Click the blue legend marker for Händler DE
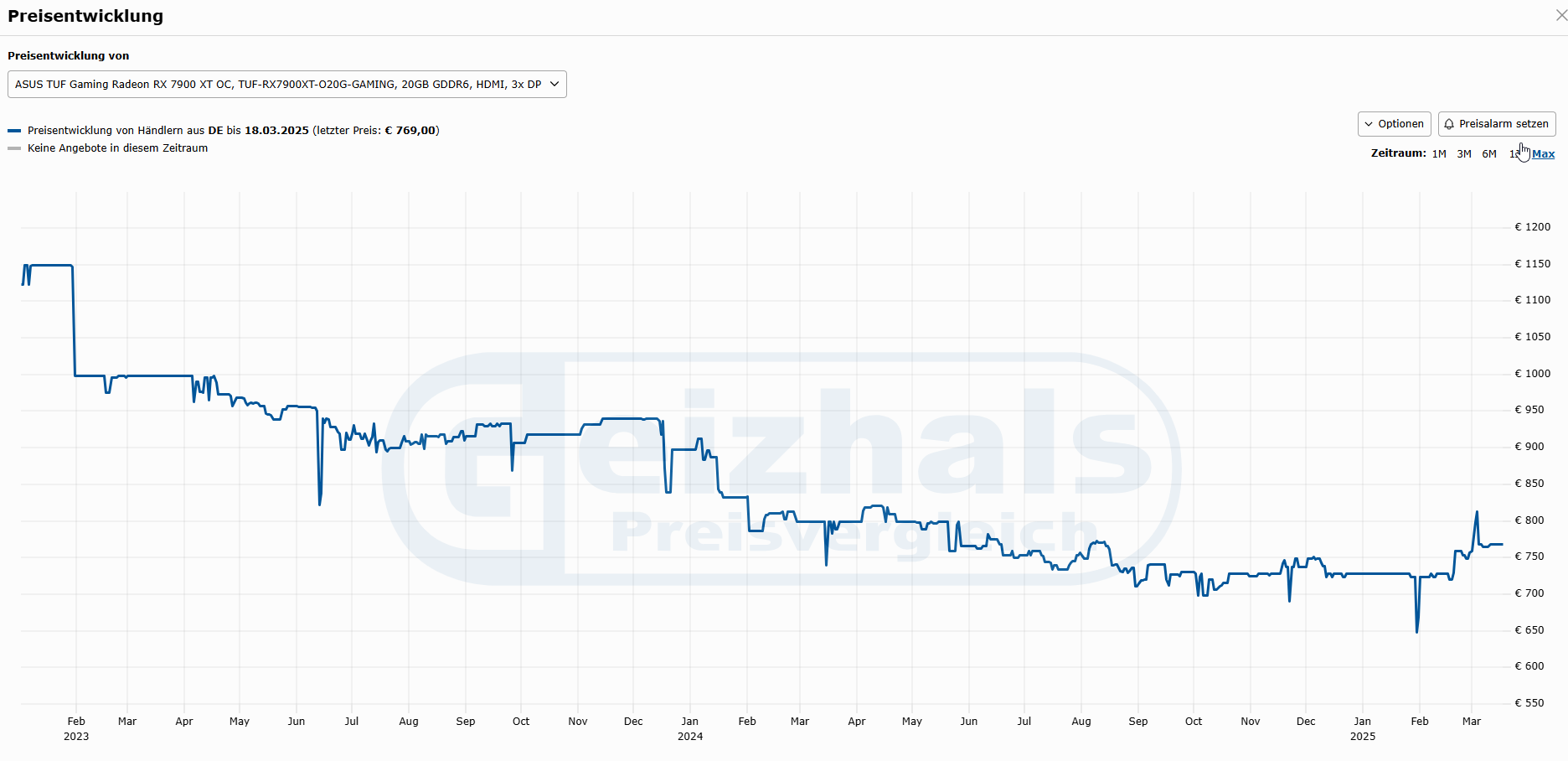Image resolution: width=1568 pixels, height=761 pixels. click(14, 131)
